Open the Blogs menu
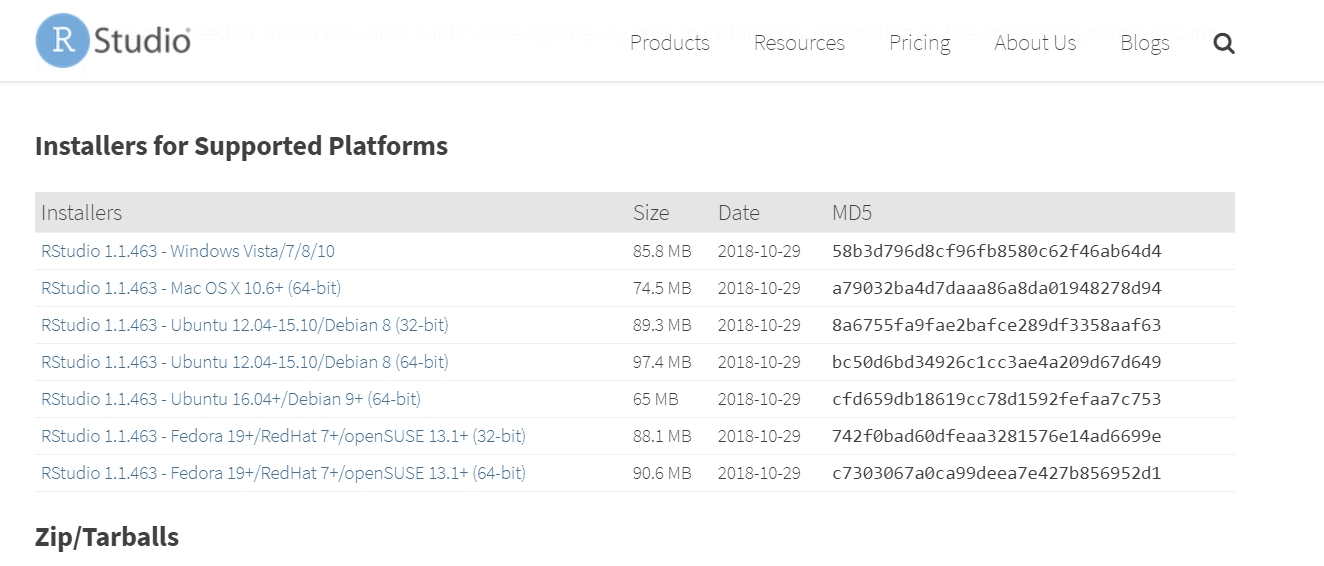 click(x=1145, y=43)
